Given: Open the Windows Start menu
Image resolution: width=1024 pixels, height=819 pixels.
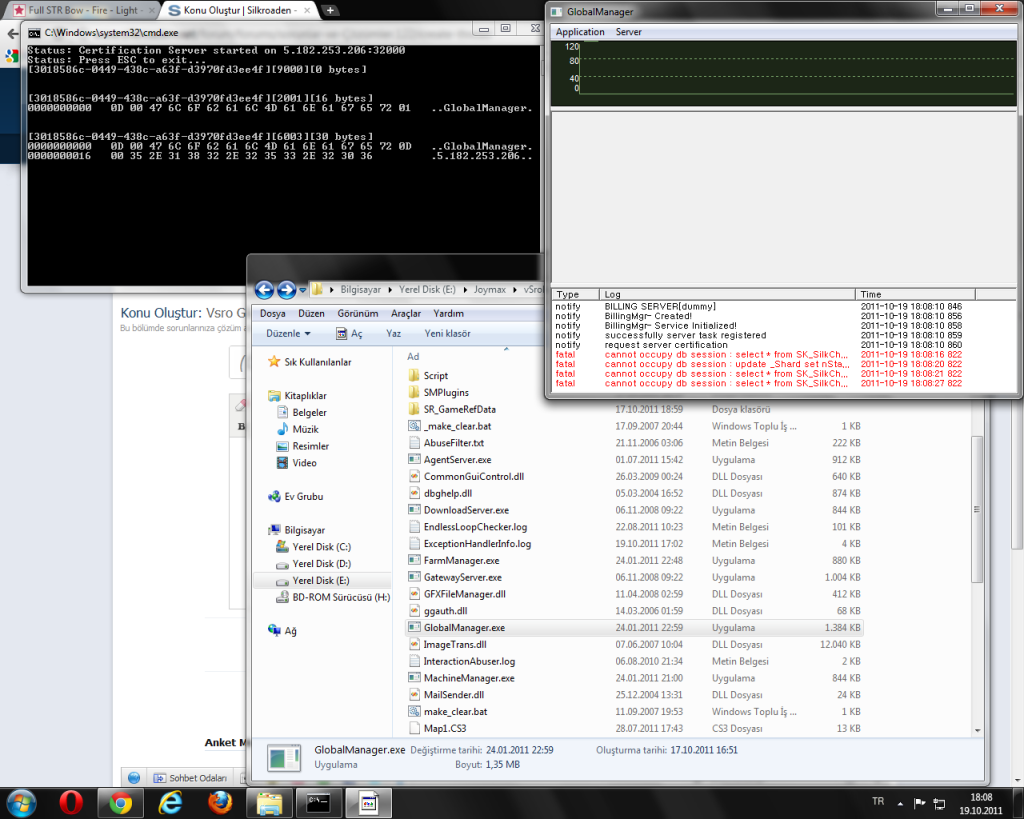Looking at the screenshot, I should [x=20, y=803].
